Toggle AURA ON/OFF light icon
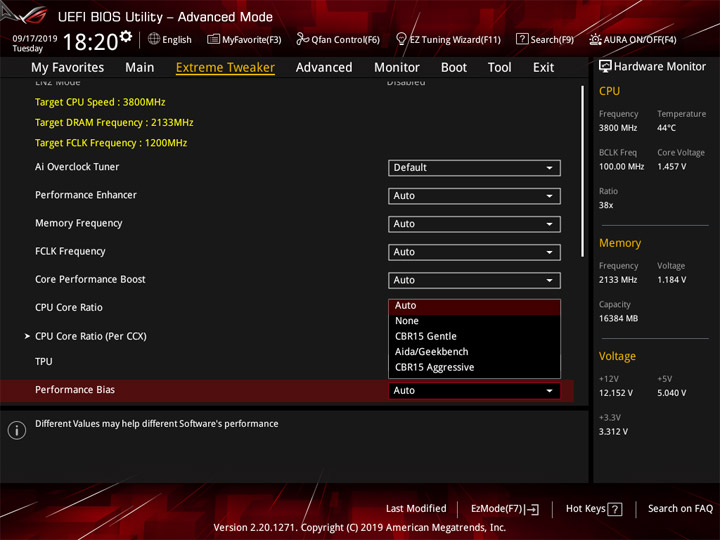 (595, 39)
